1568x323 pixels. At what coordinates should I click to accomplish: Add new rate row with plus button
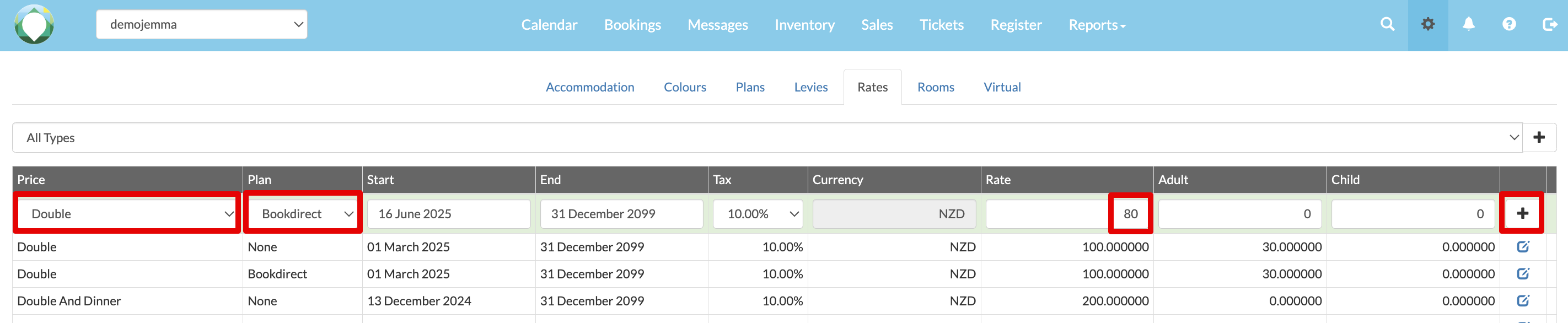1522,213
